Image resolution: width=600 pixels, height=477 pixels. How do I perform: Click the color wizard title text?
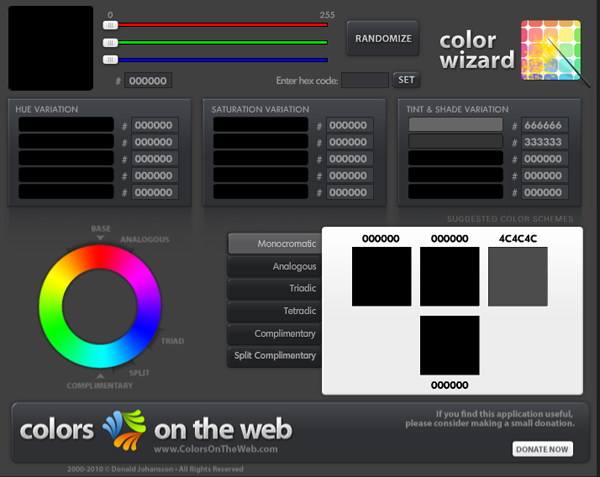point(476,50)
